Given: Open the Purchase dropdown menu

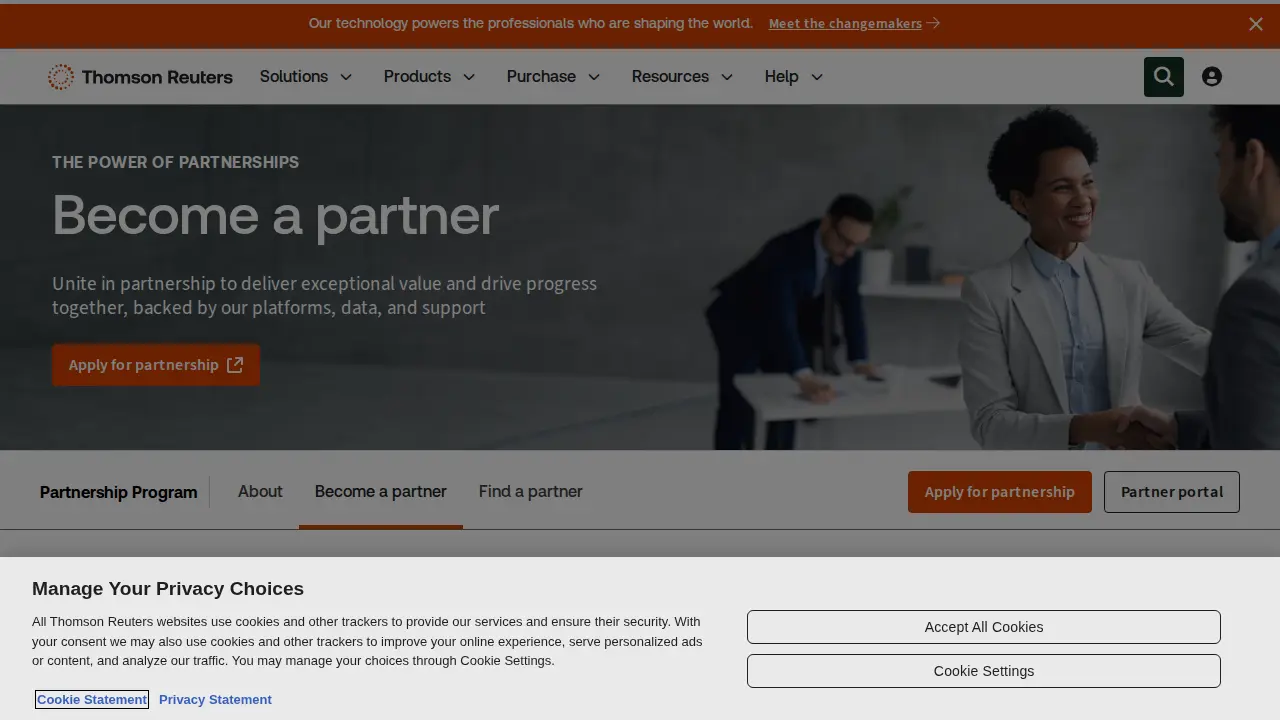Looking at the screenshot, I should pos(554,77).
